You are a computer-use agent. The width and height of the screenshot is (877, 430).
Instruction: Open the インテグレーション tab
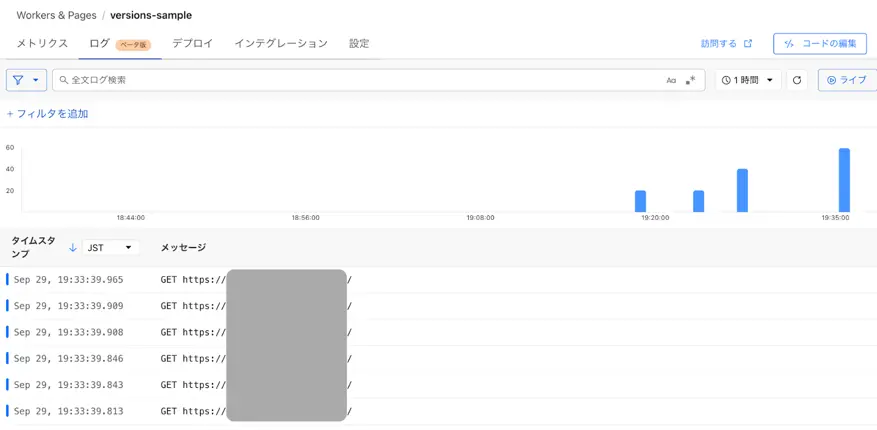click(281, 44)
